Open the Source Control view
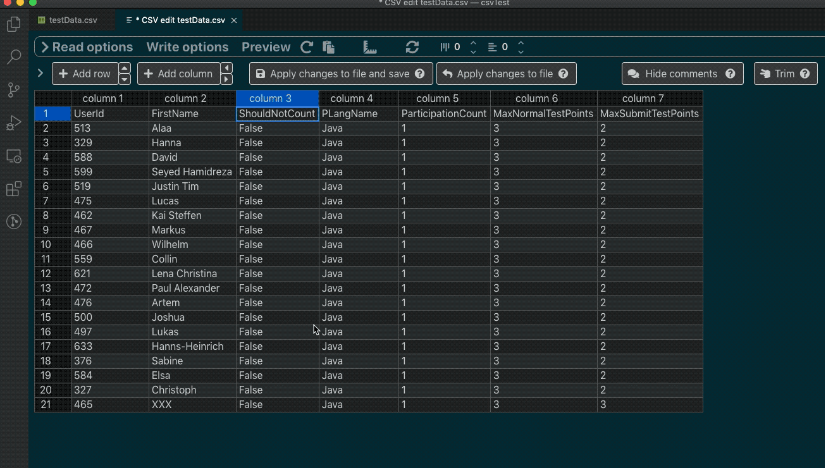This screenshot has height=468, width=825. (x=14, y=90)
